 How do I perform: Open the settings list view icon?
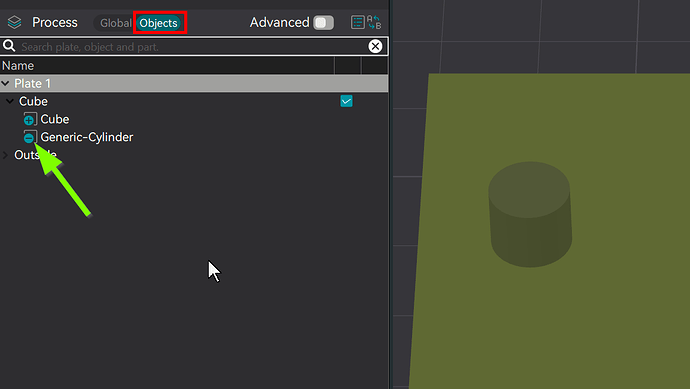(x=358, y=22)
